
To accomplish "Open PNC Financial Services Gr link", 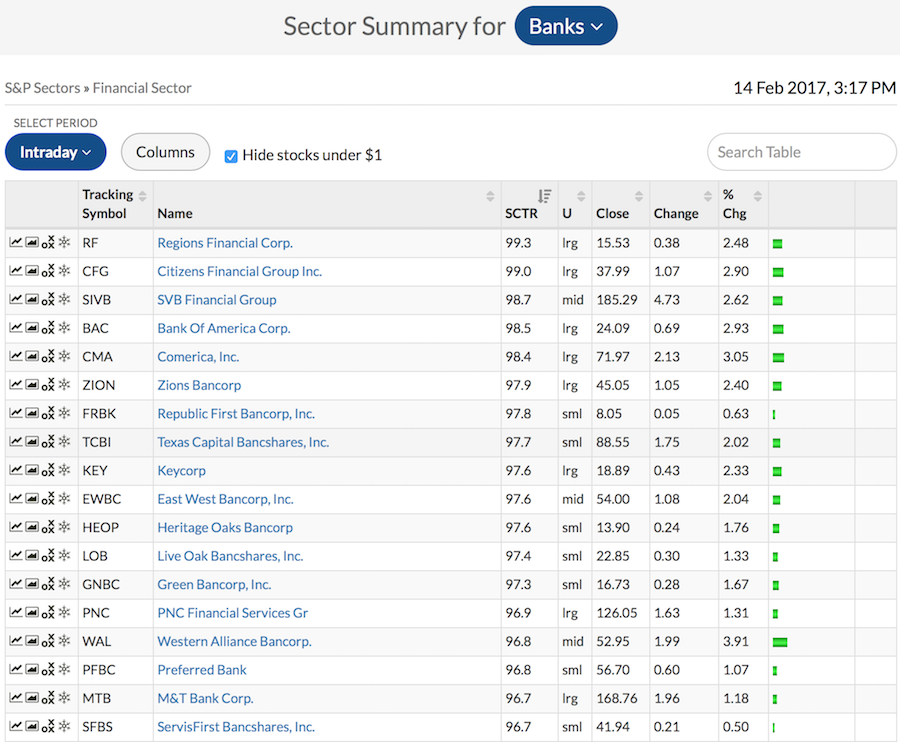I will pos(232,613).
